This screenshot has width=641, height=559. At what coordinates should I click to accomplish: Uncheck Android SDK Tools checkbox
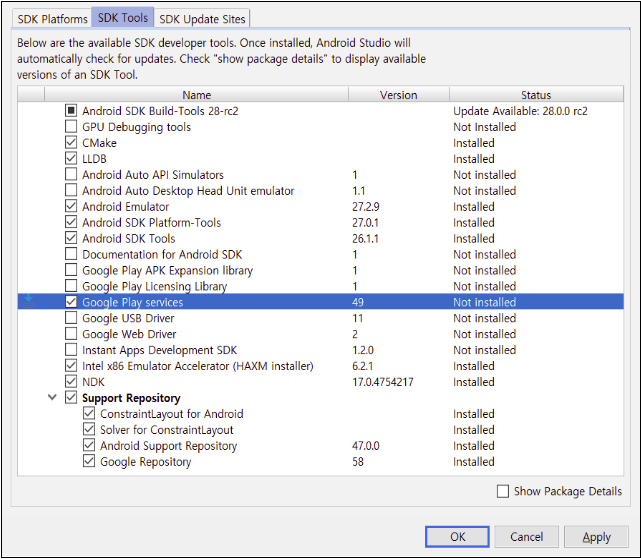pos(71,238)
